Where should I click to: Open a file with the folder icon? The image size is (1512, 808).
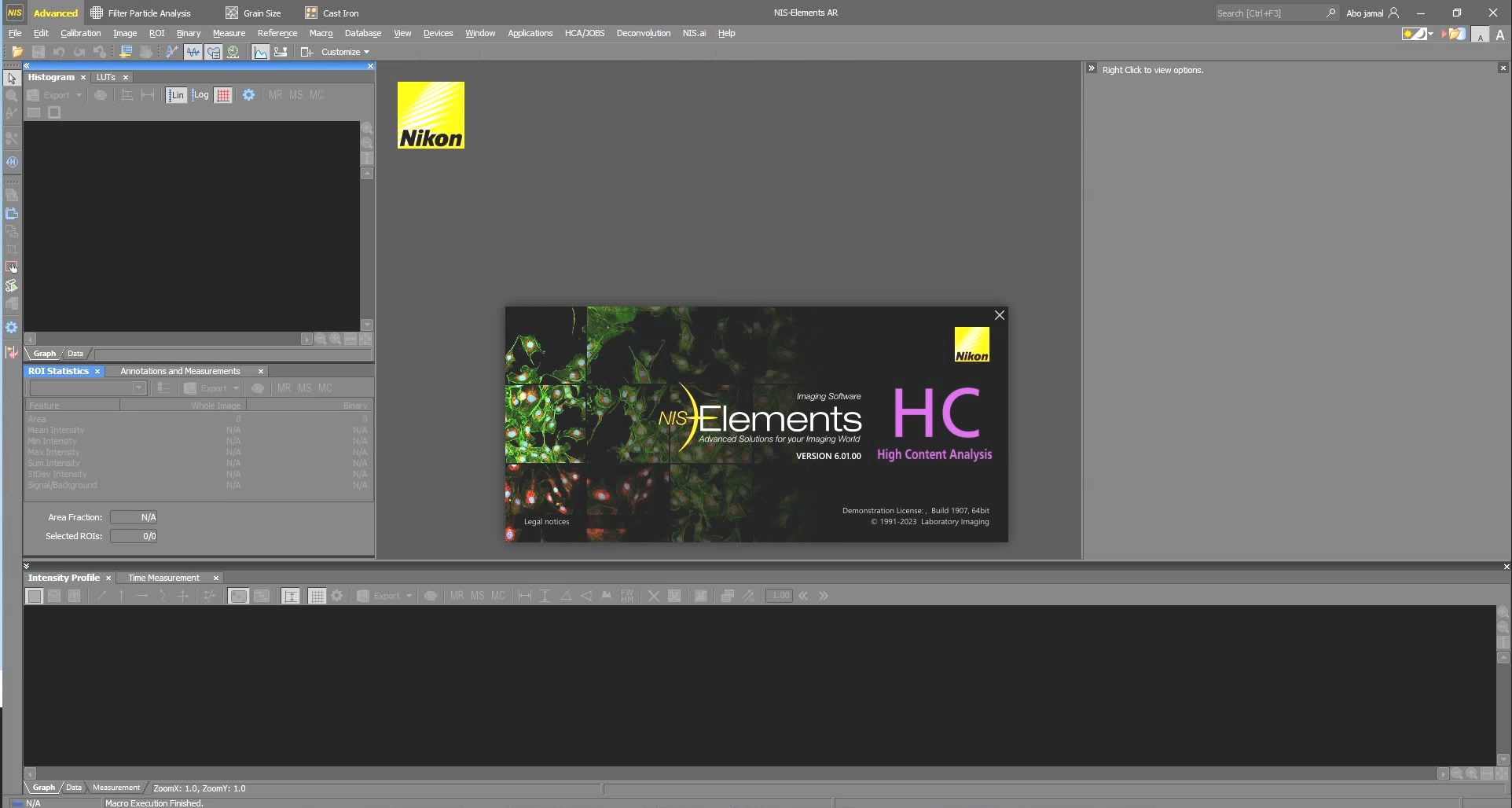17,52
